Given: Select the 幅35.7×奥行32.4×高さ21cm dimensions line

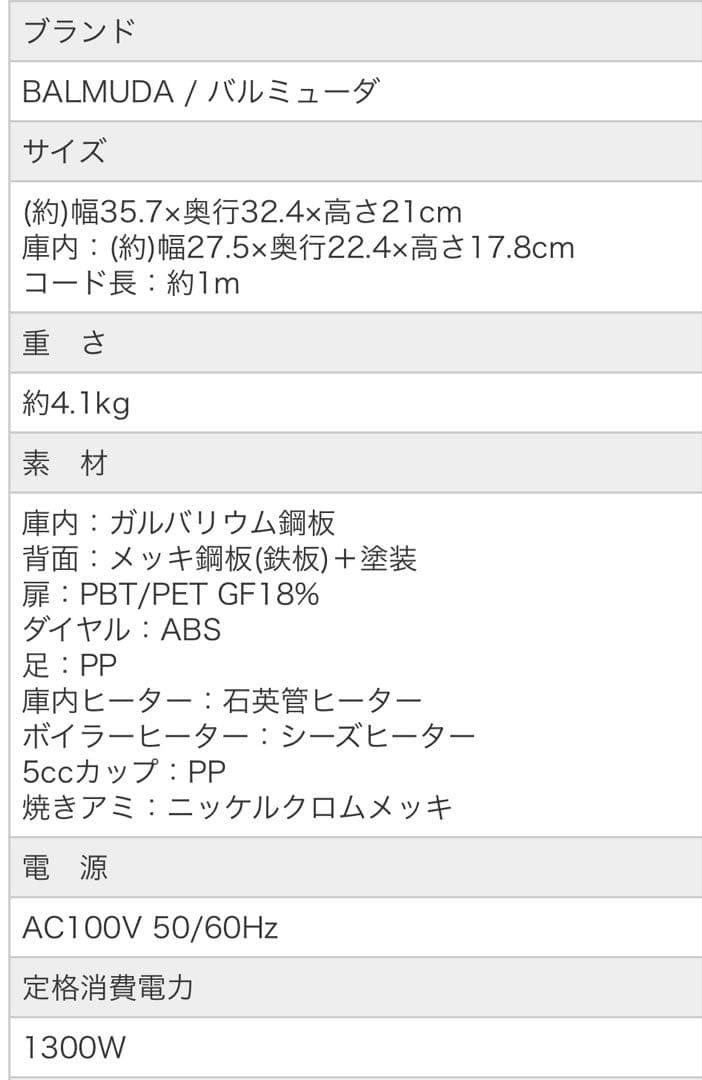Looking at the screenshot, I should click(241, 212).
